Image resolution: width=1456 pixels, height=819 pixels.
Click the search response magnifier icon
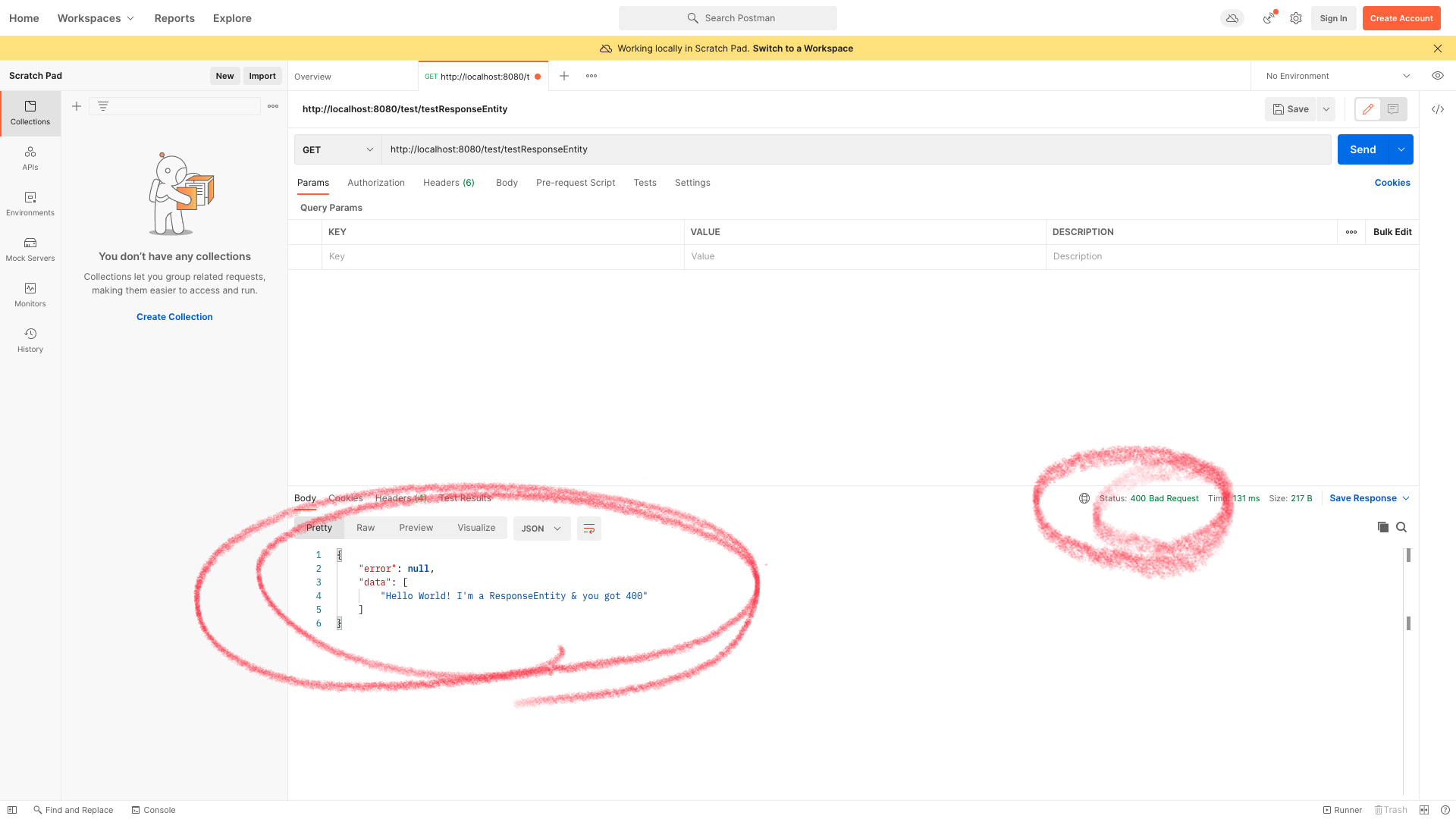(1401, 527)
